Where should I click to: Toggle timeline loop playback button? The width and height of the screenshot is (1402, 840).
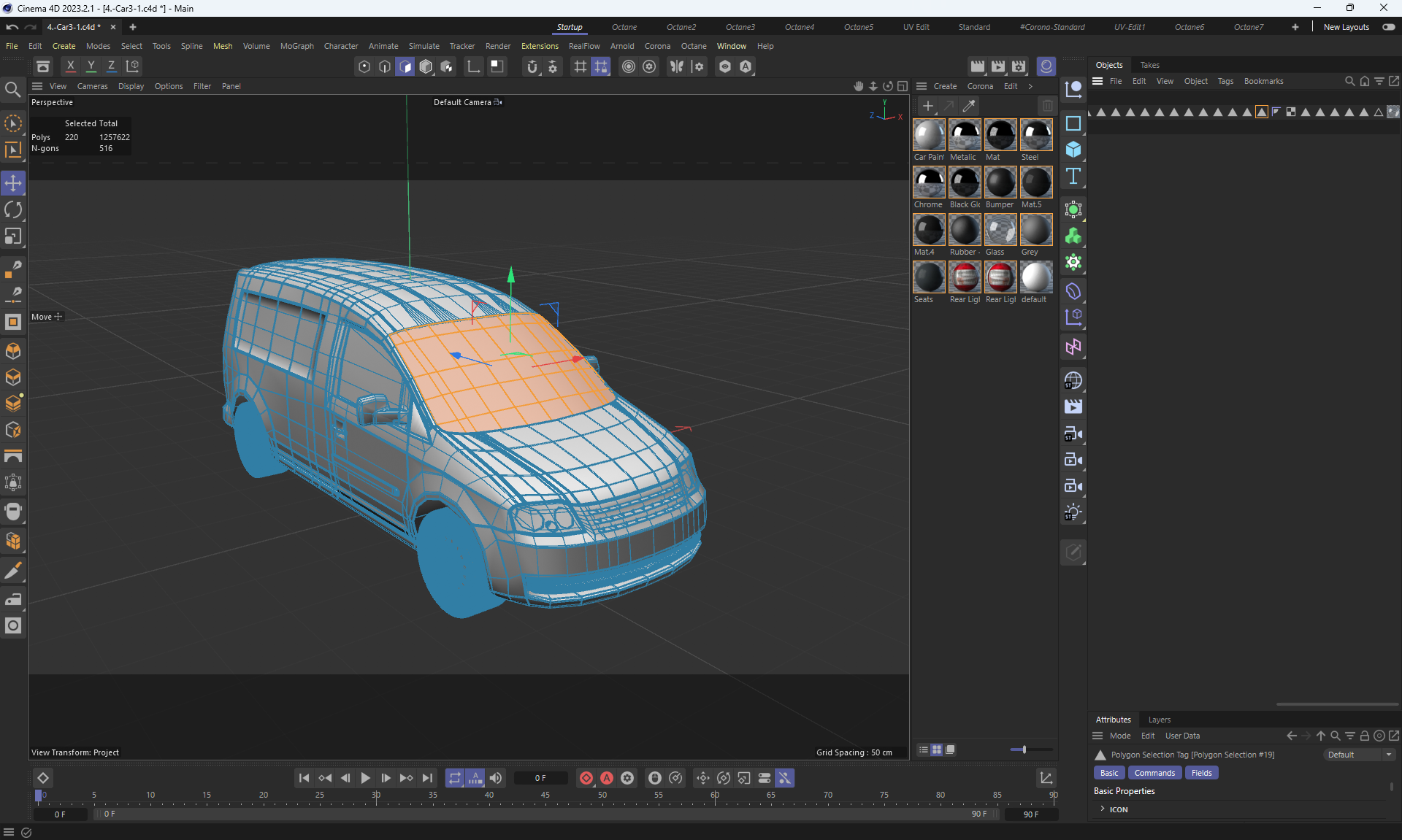pos(454,778)
